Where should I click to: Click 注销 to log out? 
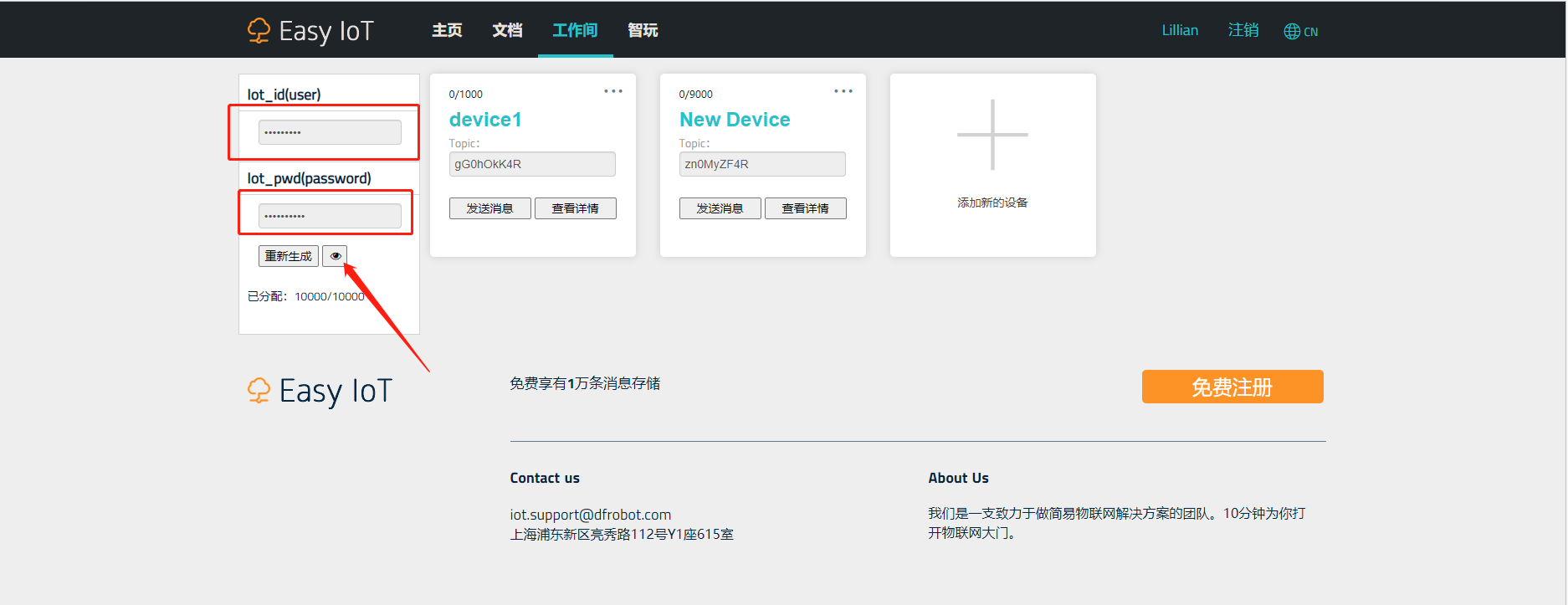(x=1243, y=30)
